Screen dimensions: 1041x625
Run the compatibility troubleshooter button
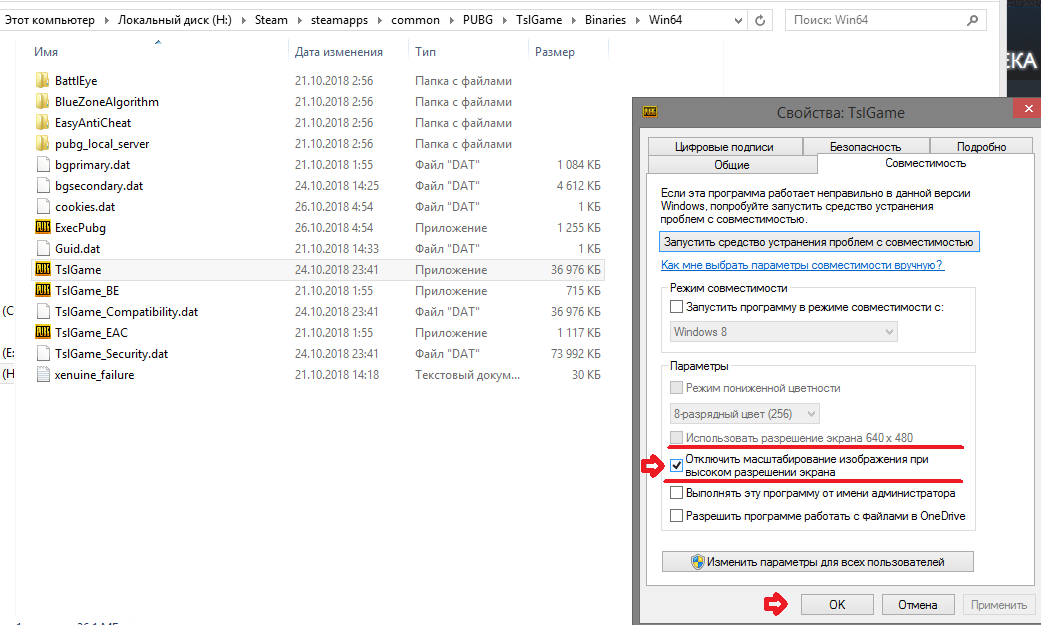tap(819, 242)
